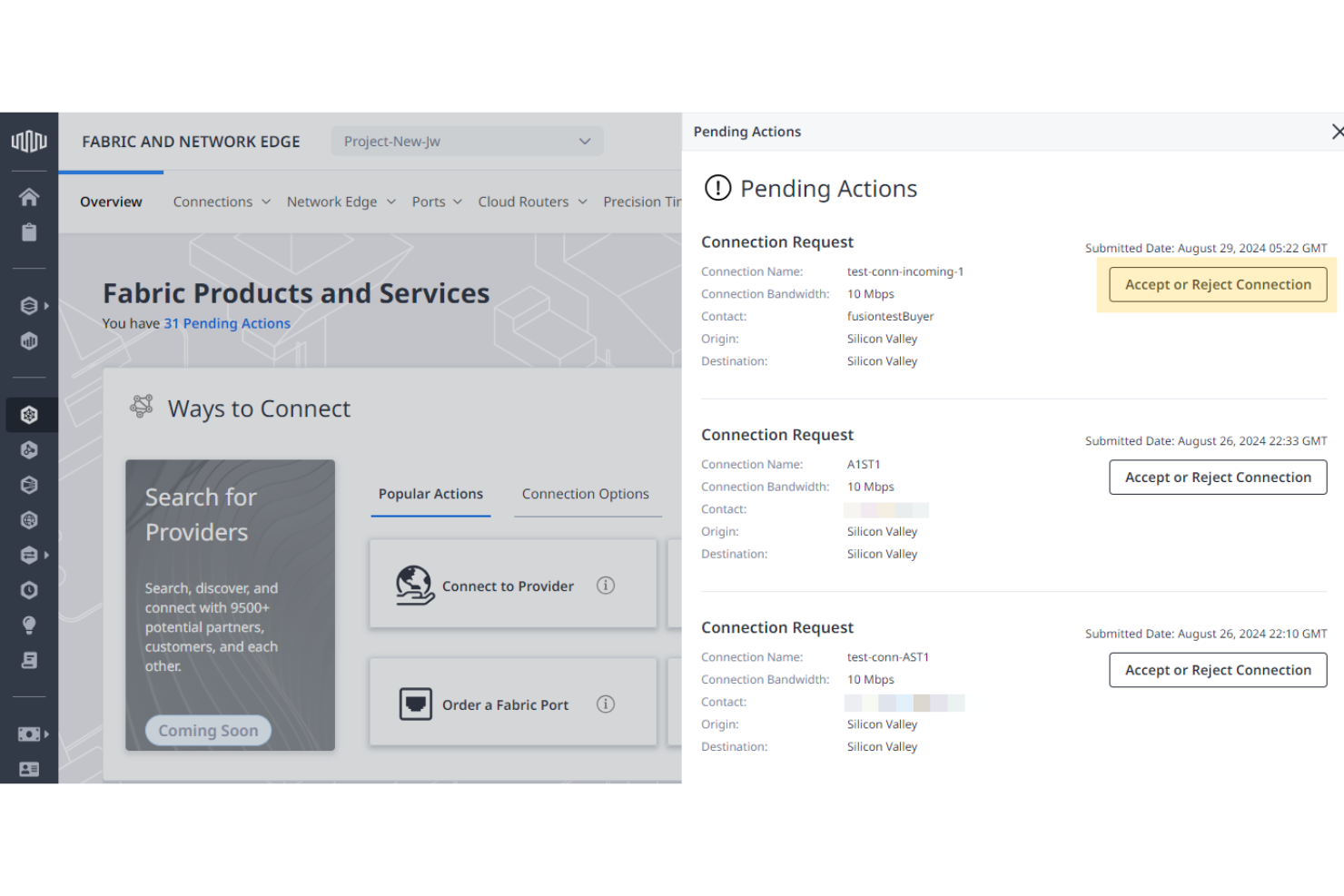This screenshot has height=896, width=1344.
Task: Click the Equinix logo at the top of sidebar
Action: [x=29, y=141]
